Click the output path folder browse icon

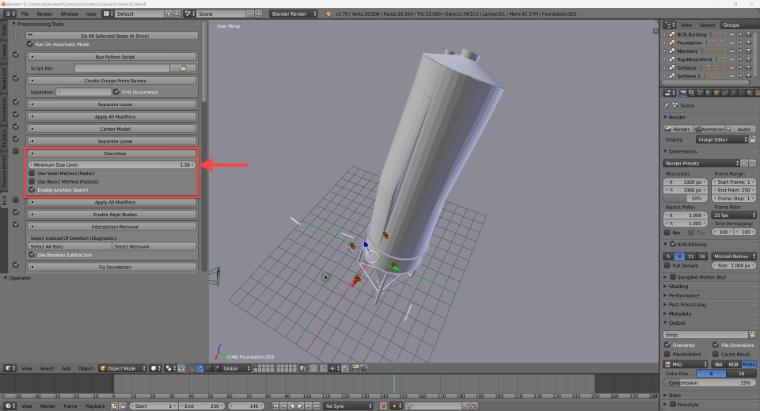tap(752, 334)
